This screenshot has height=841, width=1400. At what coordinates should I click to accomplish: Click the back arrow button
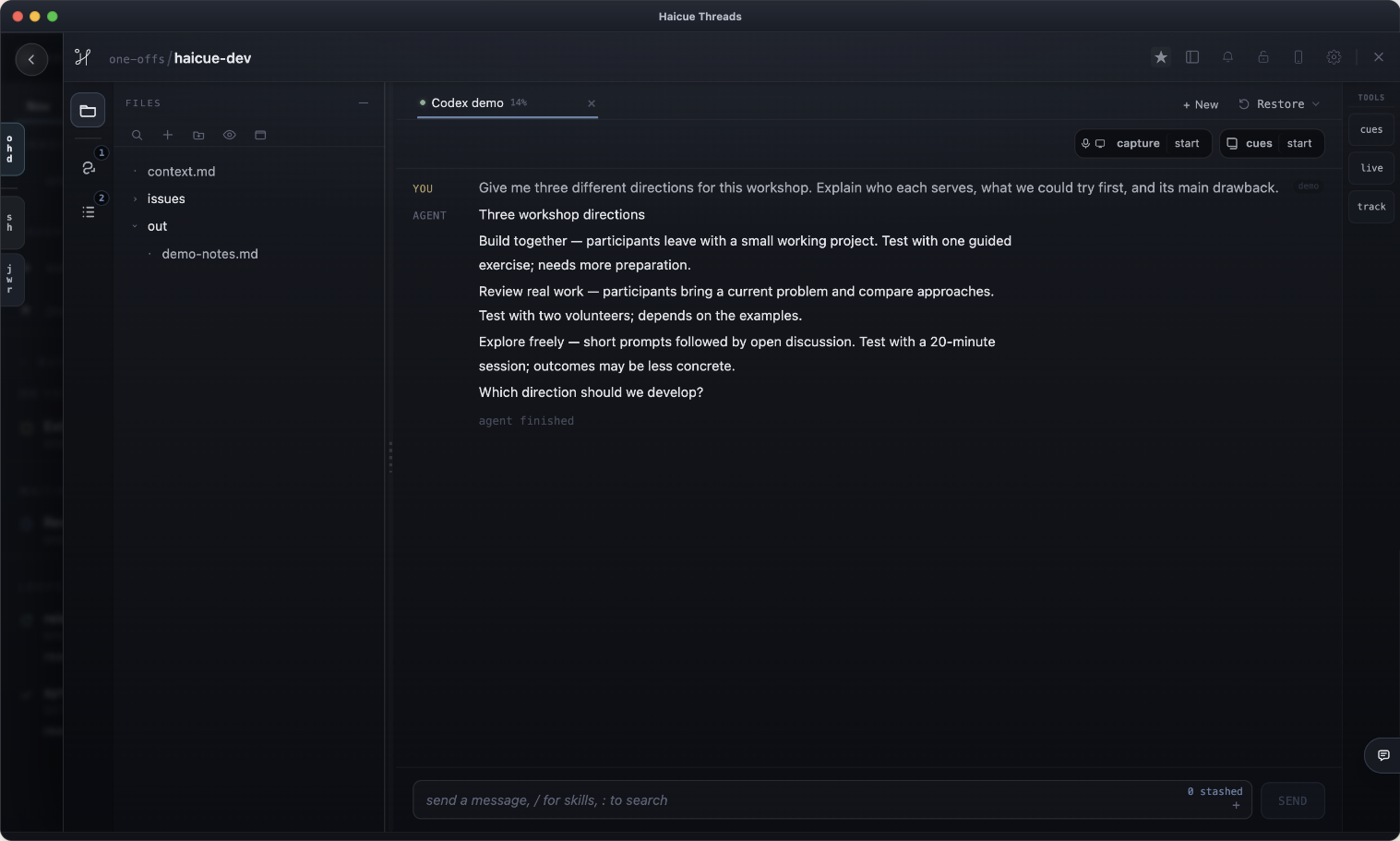(x=31, y=59)
